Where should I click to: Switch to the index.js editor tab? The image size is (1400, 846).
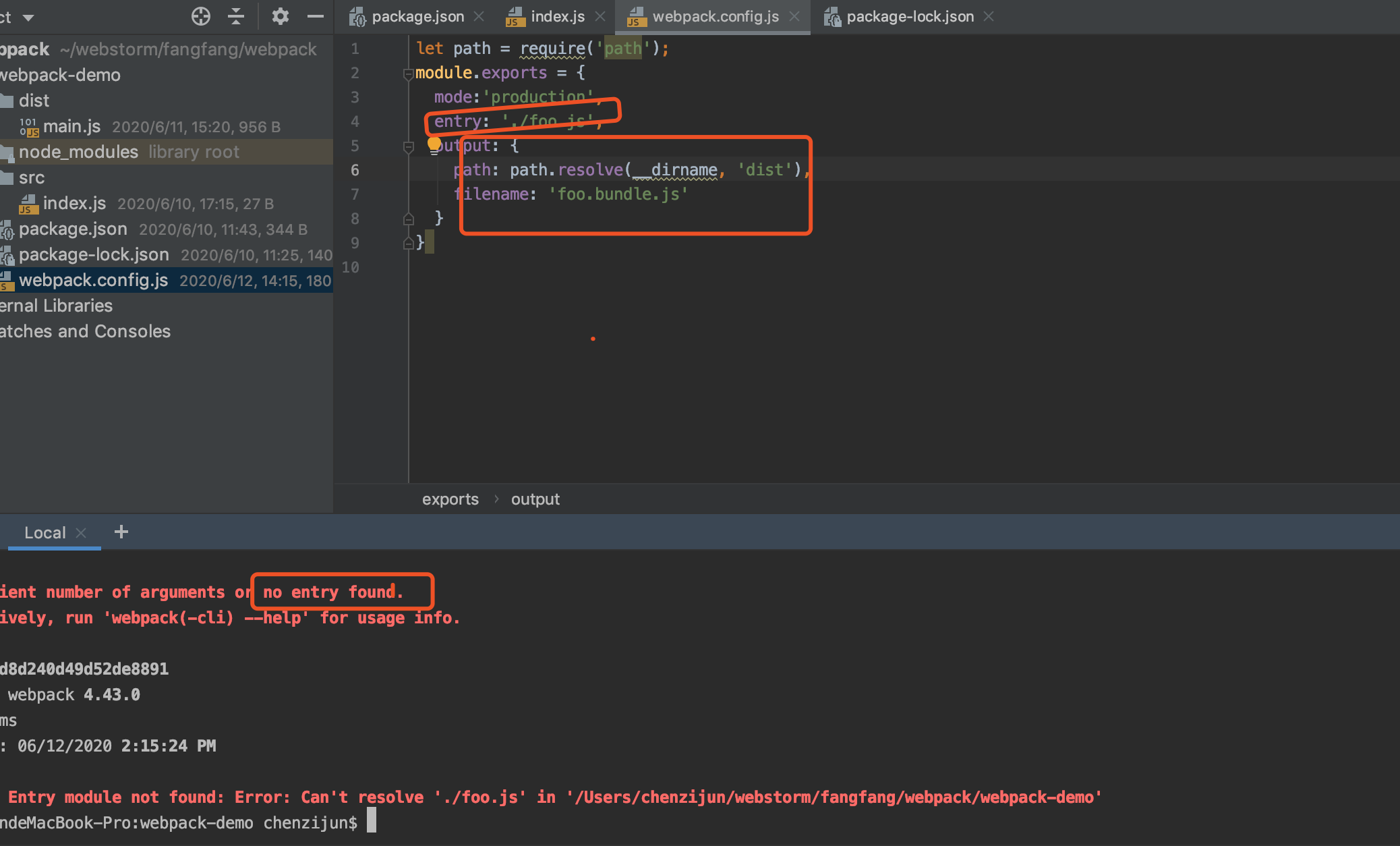pyautogui.click(x=557, y=17)
